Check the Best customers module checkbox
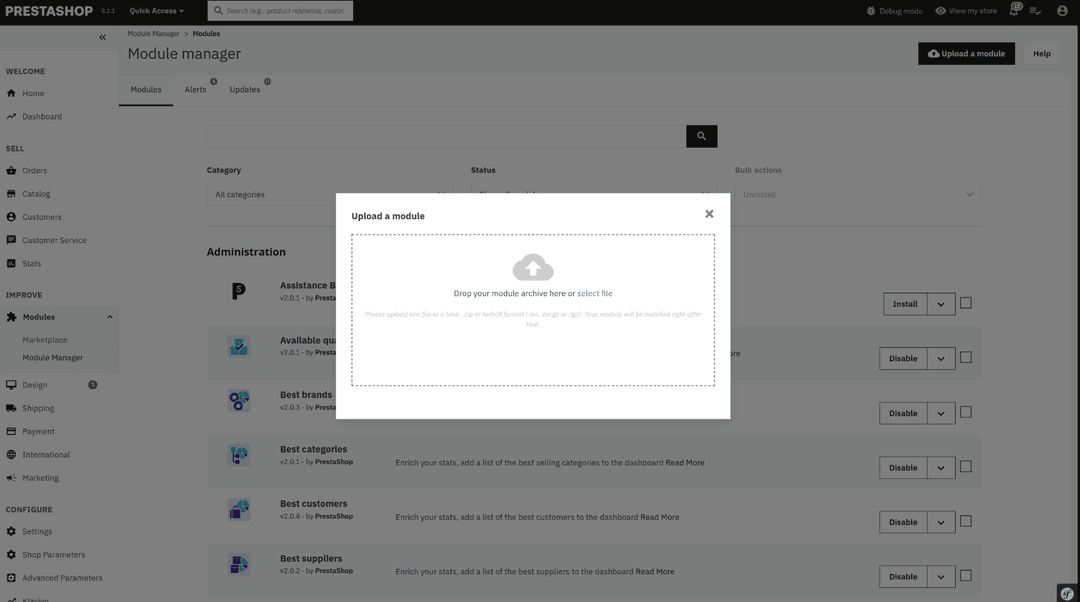This screenshot has height=602, width=1080. click(x=966, y=521)
